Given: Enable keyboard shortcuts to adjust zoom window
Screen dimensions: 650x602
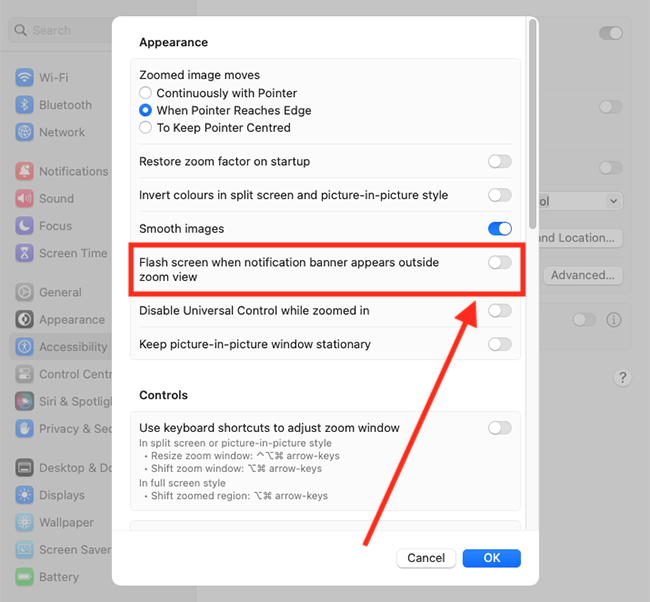Looking at the screenshot, I should point(500,428).
